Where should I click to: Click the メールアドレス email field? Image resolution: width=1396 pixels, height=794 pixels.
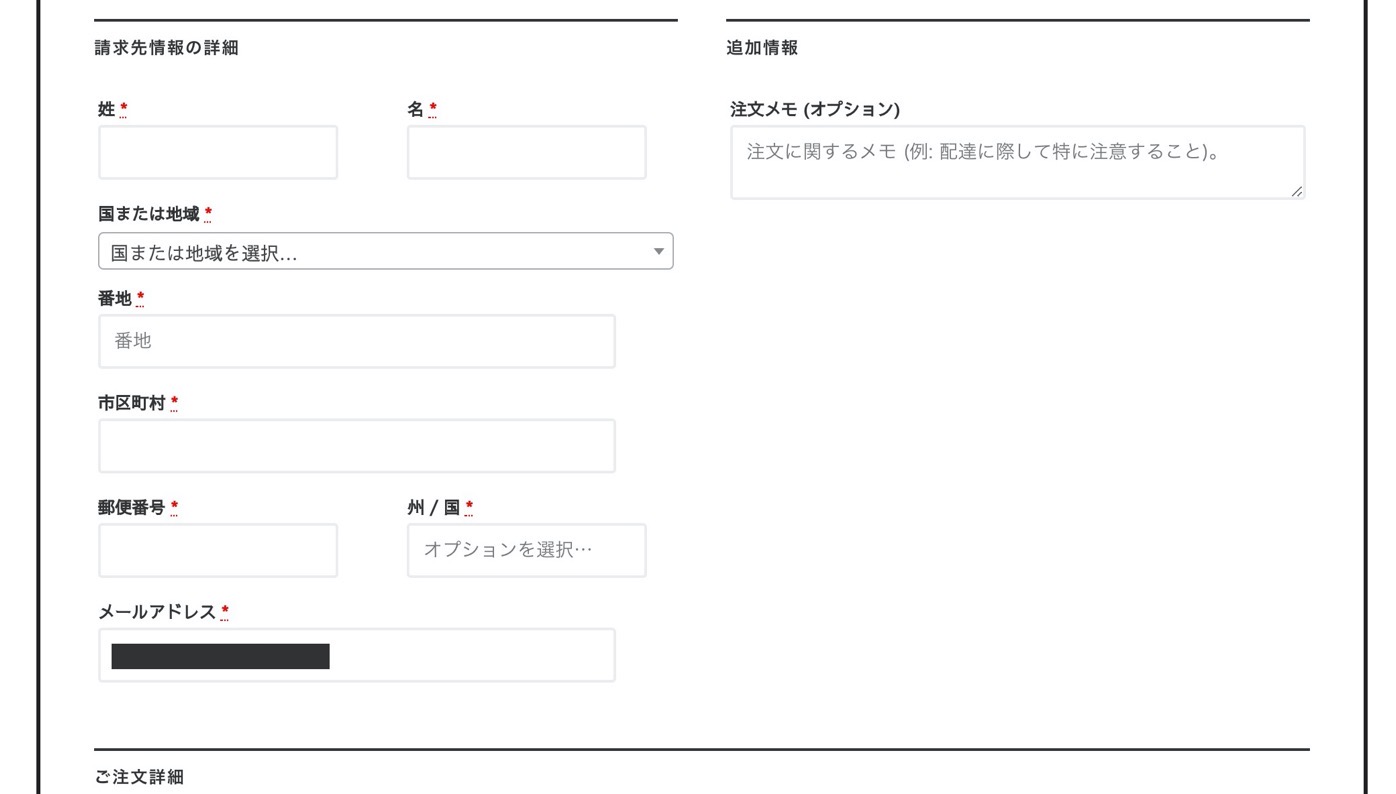click(357, 655)
